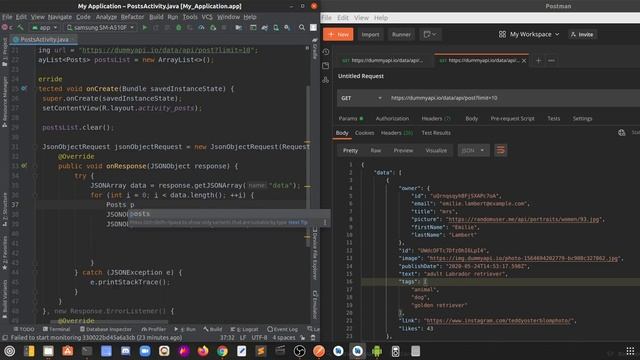Click the wrap lines icon next to JSON

[x=500, y=150]
